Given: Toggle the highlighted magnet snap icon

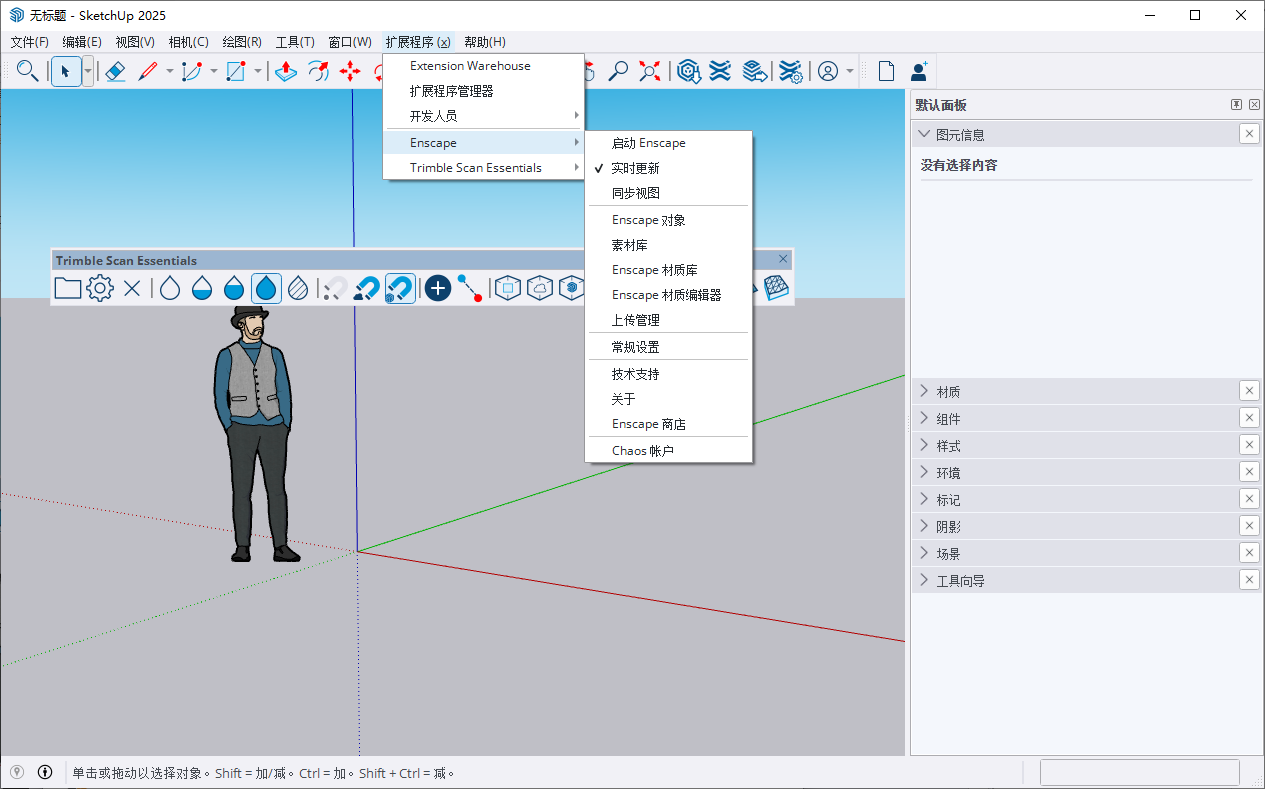Looking at the screenshot, I should coord(400,288).
